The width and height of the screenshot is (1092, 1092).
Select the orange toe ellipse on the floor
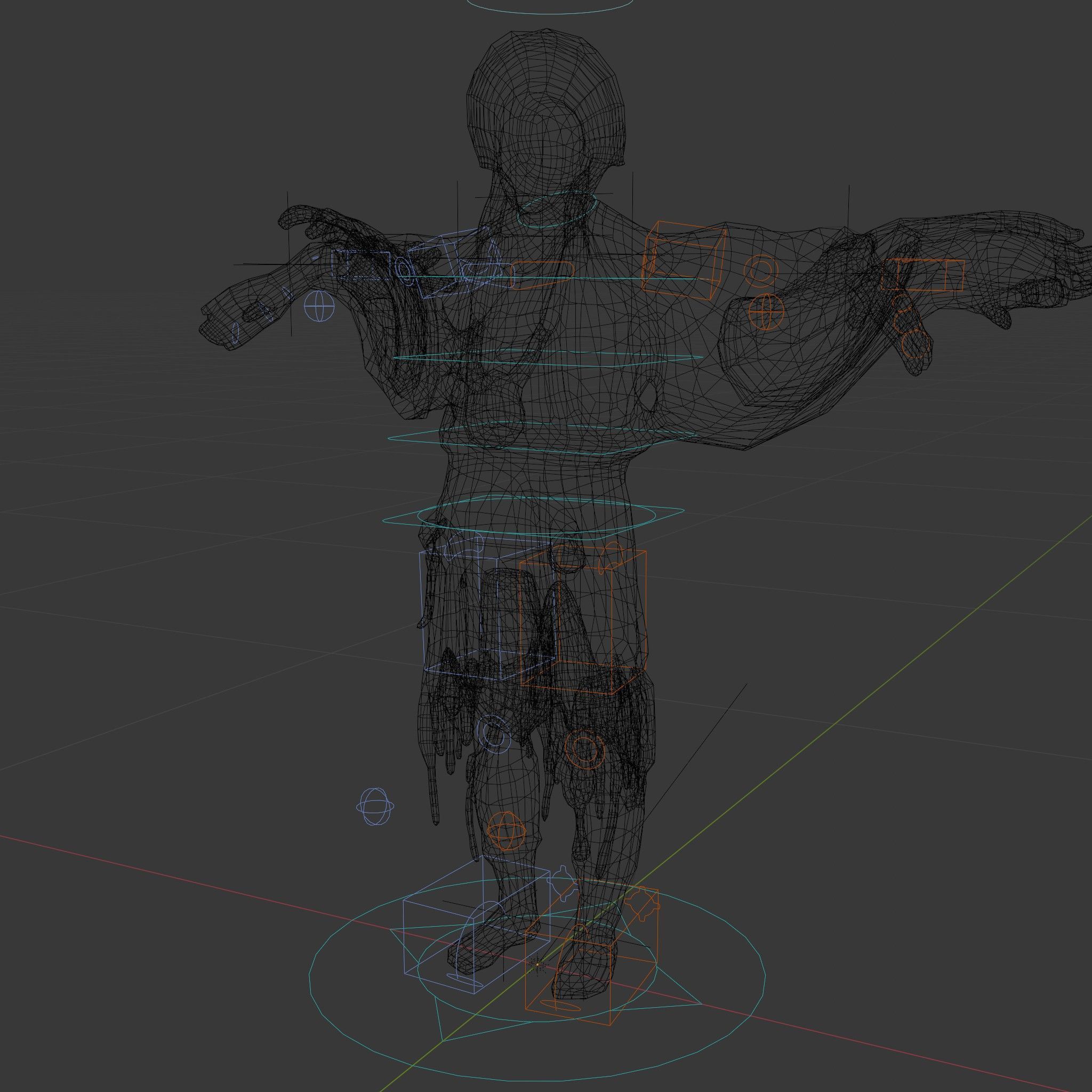pyautogui.click(x=560, y=1005)
